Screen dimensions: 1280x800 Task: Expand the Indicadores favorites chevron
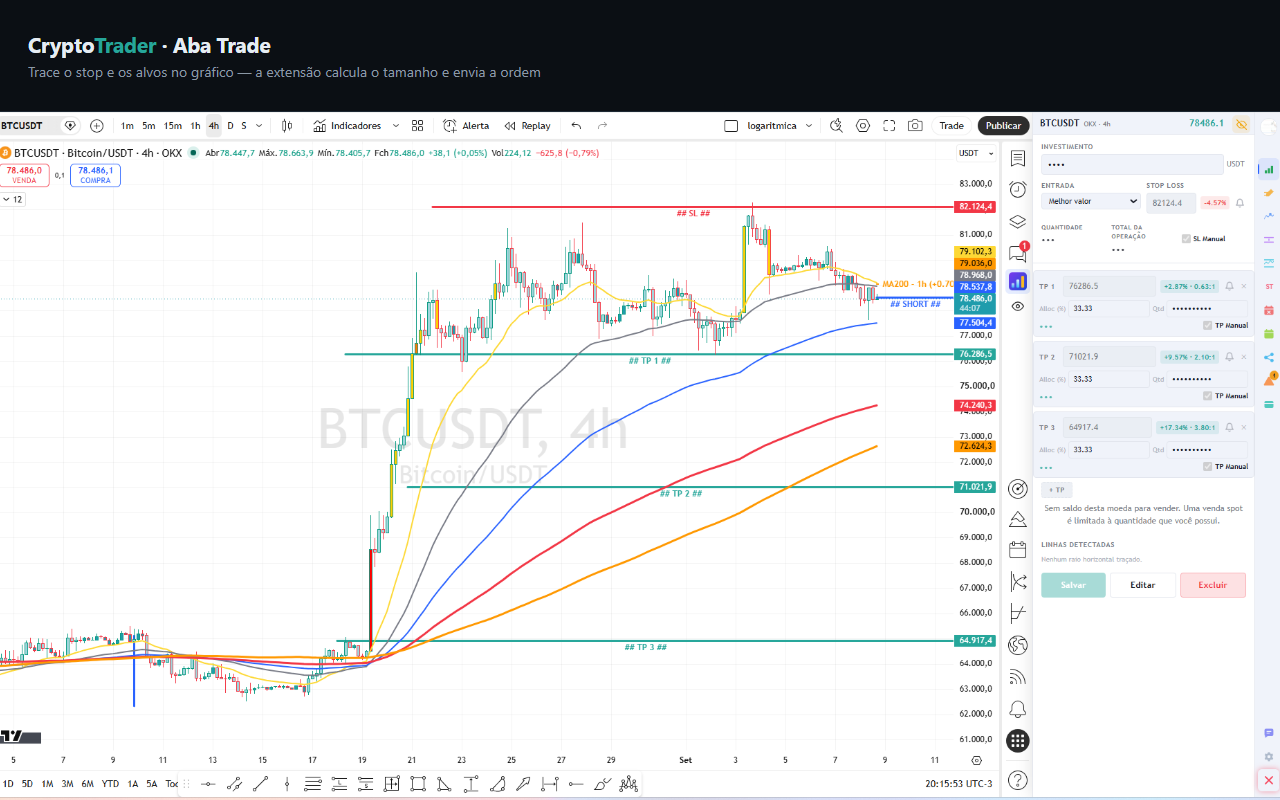pos(395,126)
